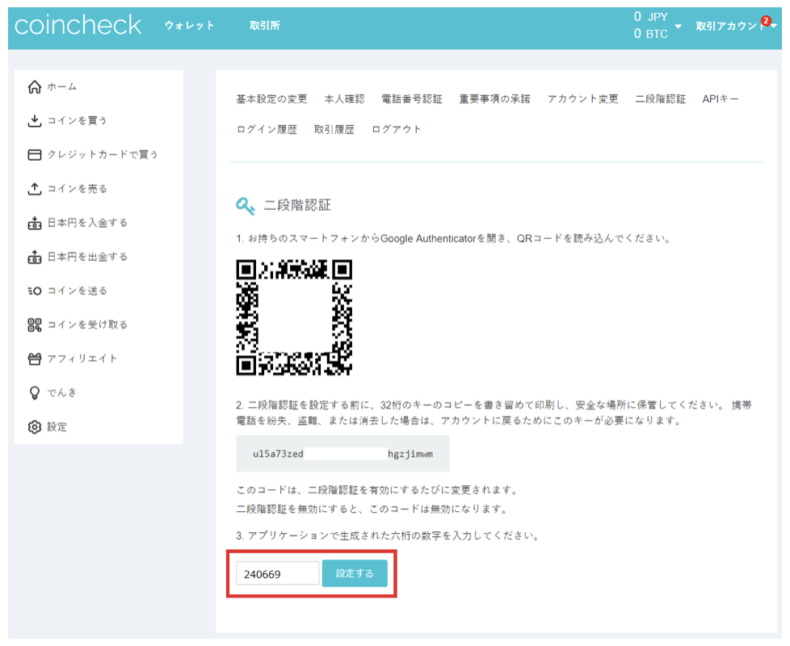Click the send coin icon
The image size is (790, 646).
click(x=34, y=291)
